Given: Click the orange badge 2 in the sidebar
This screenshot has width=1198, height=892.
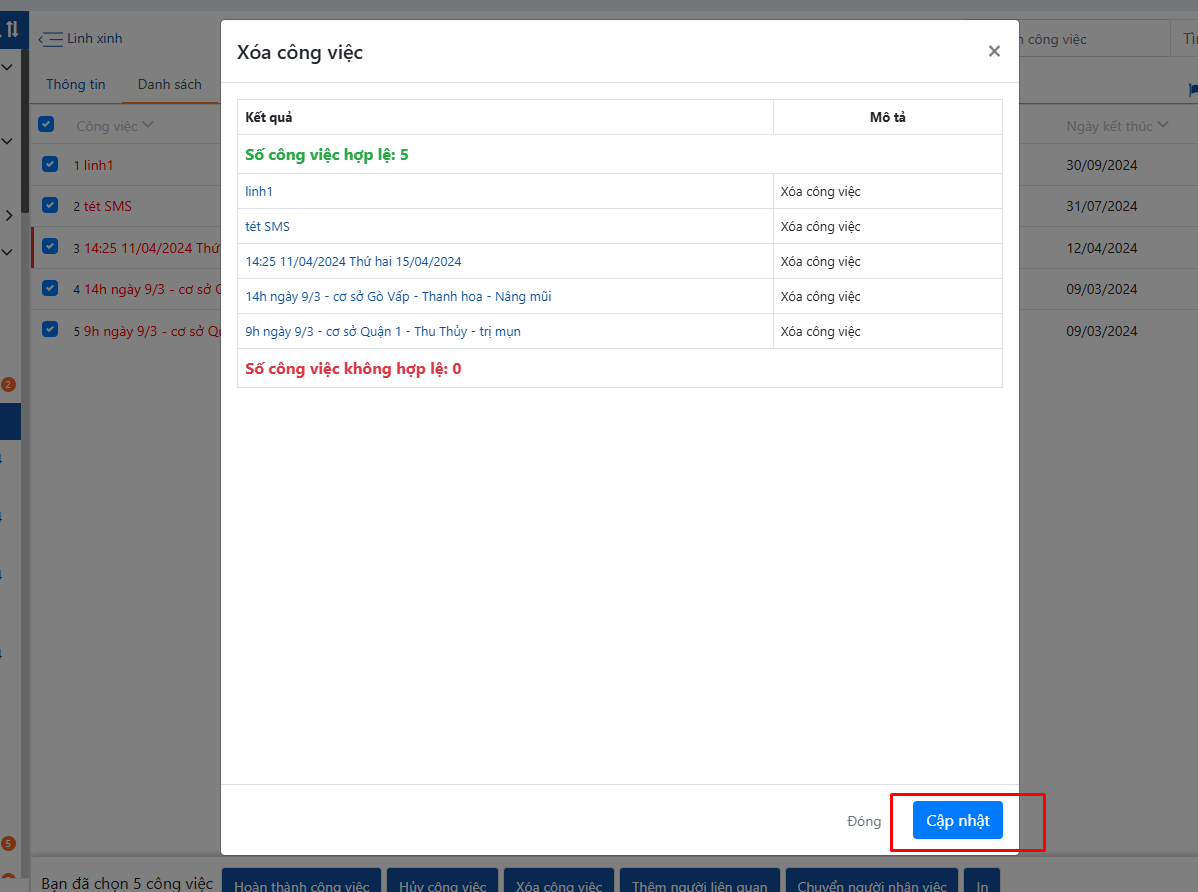Looking at the screenshot, I should (8, 384).
